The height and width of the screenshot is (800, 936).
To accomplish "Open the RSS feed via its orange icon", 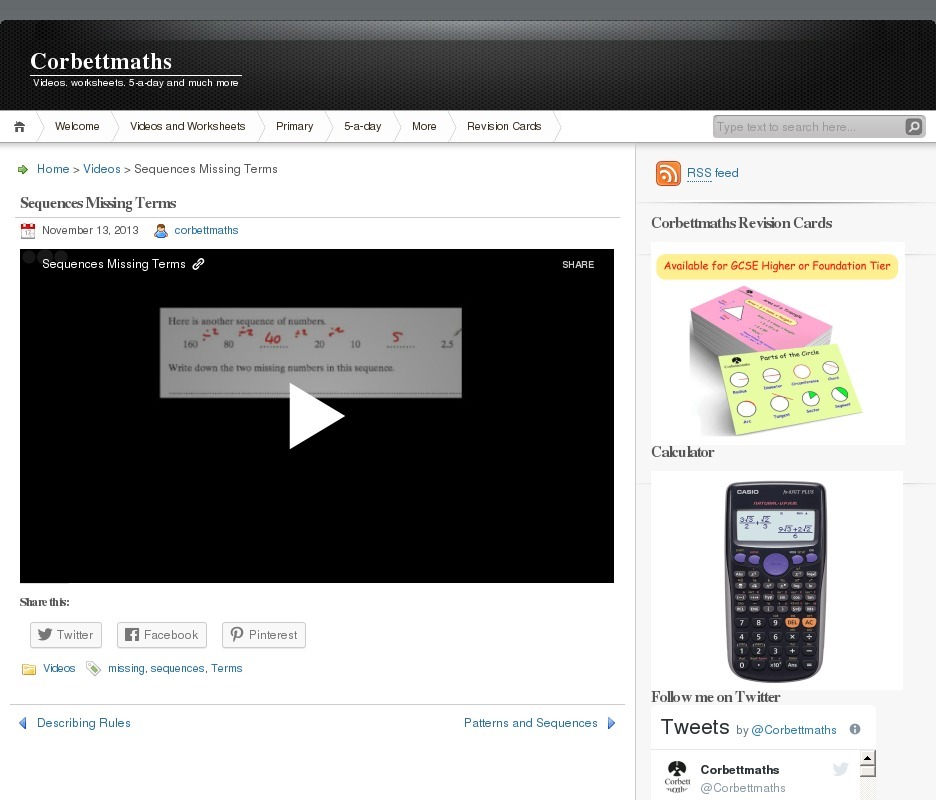I will tap(667, 173).
